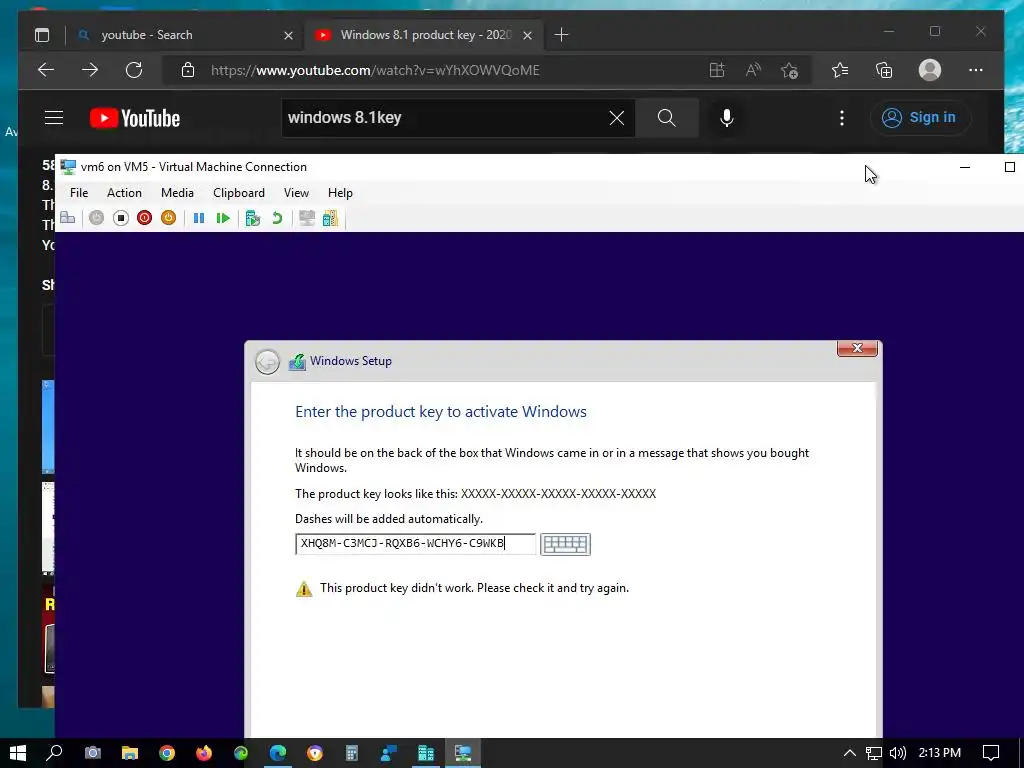The image size is (1024, 768).
Task: Click the orange Save state power icon
Action: [x=168, y=218]
